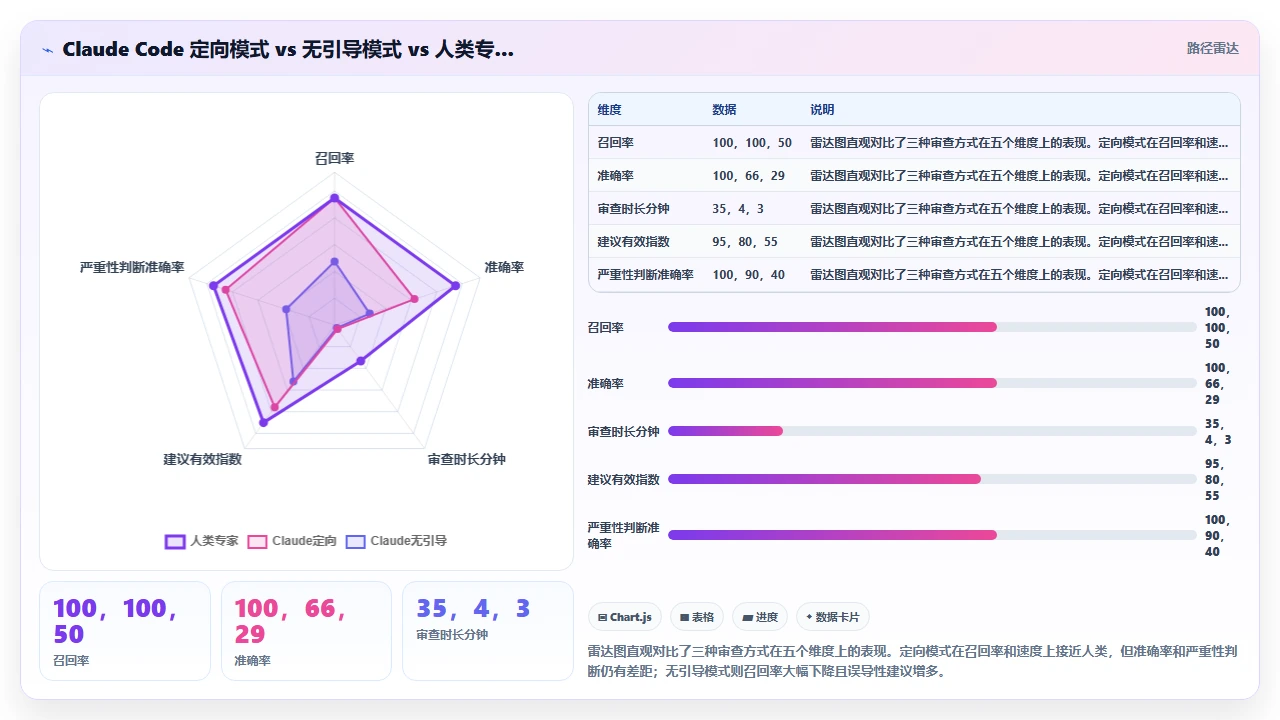Click the 路径雷达 label
This screenshot has width=1280, height=720.
click(x=1212, y=48)
